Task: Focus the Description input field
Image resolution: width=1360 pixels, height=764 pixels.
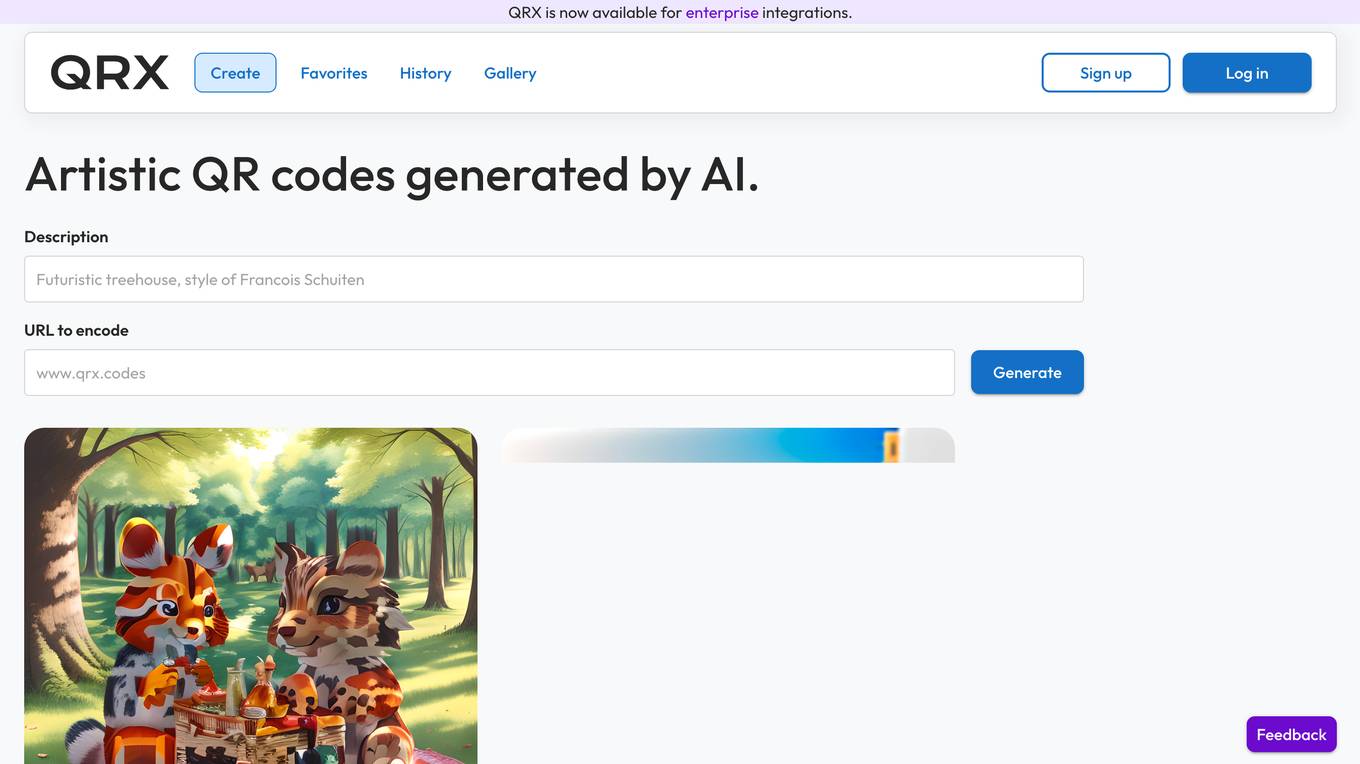Action: pos(554,279)
